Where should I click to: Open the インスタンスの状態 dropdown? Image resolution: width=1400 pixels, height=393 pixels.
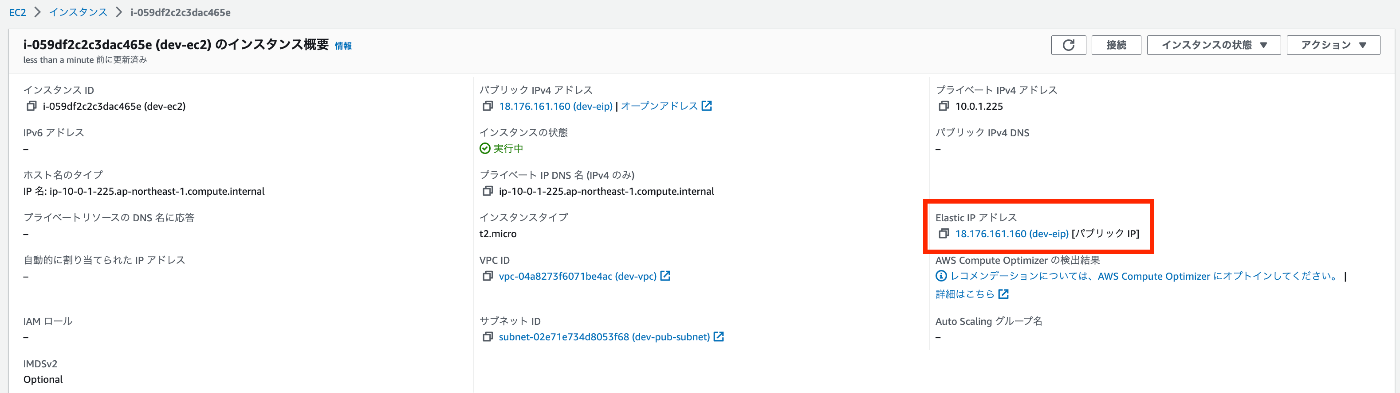(x=1214, y=45)
